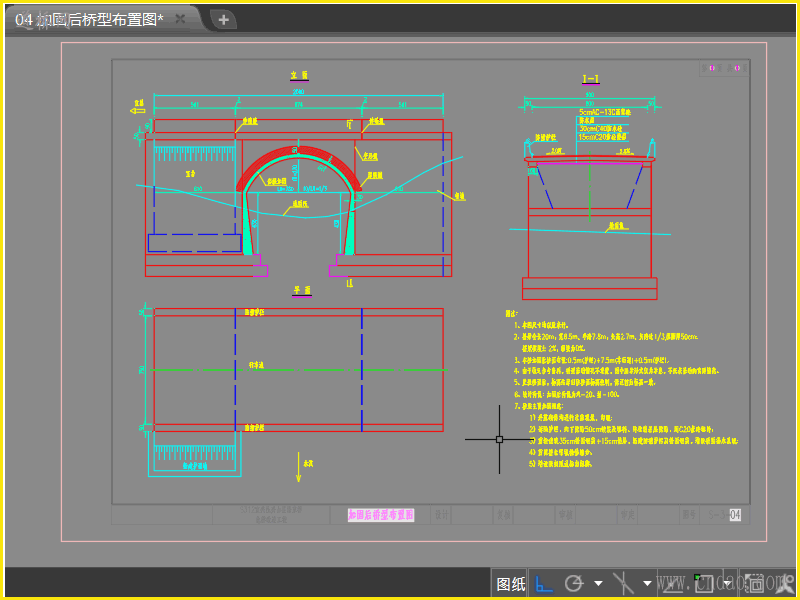The width and height of the screenshot is (800, 600).
Task: Toggle the object snap tracking icon
Action: pyautogui.click(x=623, y=583)
